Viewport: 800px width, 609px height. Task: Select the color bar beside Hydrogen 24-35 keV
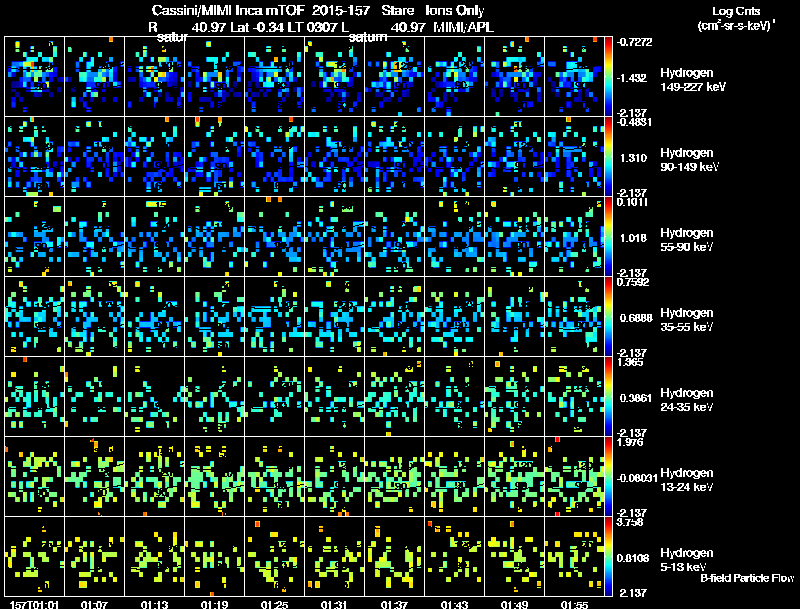[608, 397]
